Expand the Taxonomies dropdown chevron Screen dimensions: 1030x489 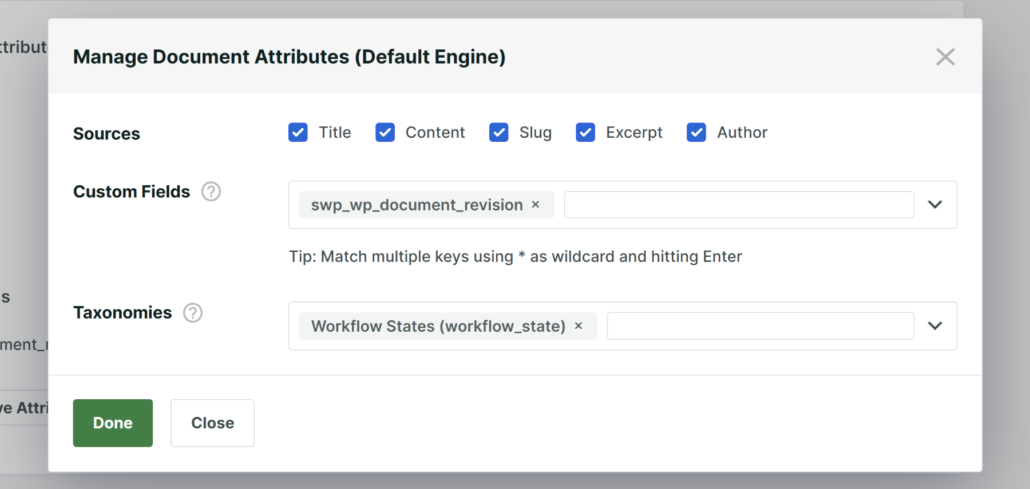pyautogui.click(x=935, y=326)
